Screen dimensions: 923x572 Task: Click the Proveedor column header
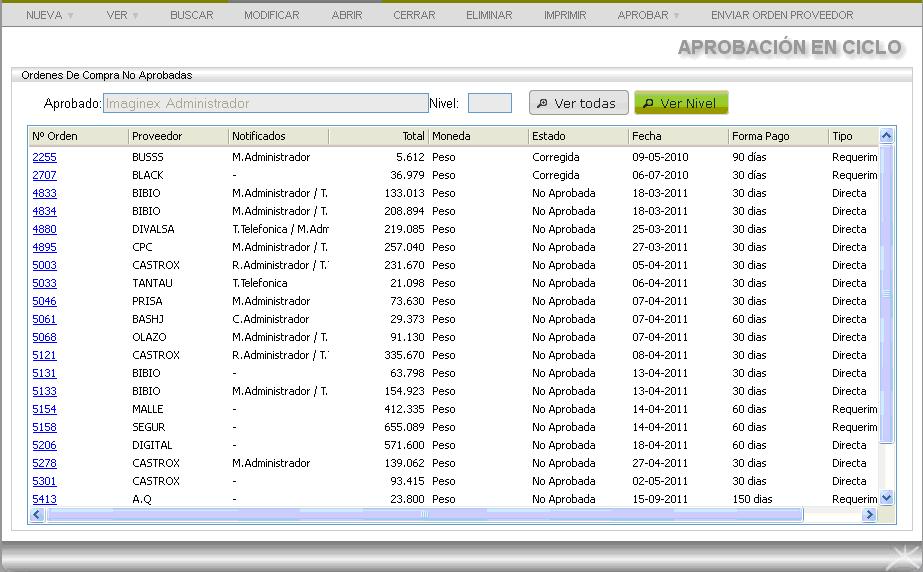pos(178,136)
